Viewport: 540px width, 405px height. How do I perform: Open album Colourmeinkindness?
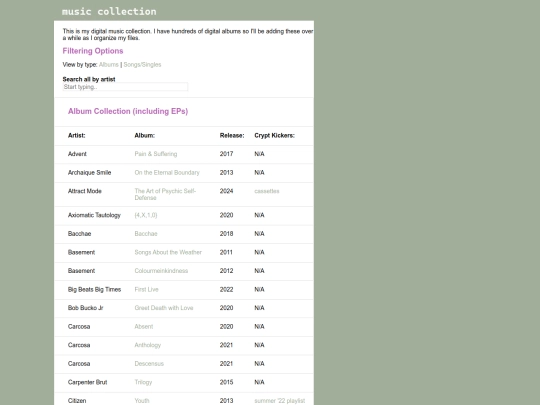coord(161,271)
